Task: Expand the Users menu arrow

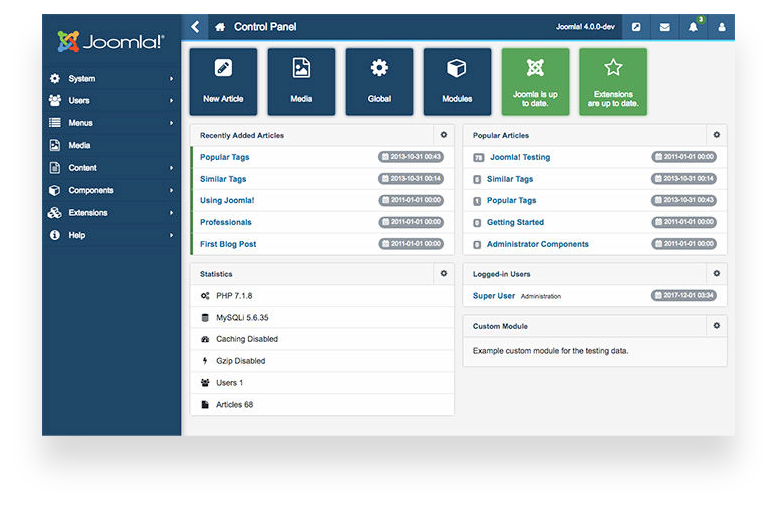Action: point(171,101)
